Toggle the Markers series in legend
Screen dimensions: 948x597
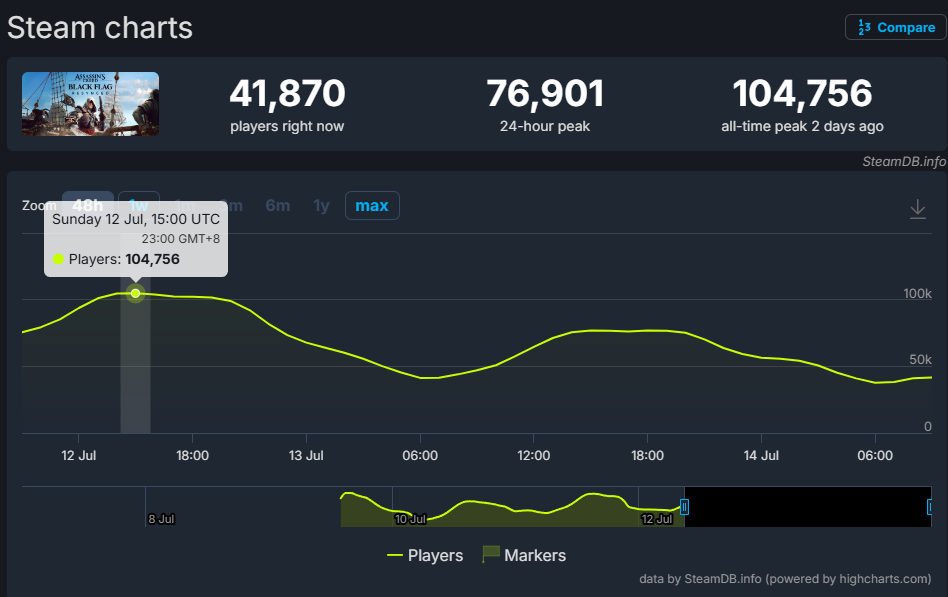[x=524, y=555]
